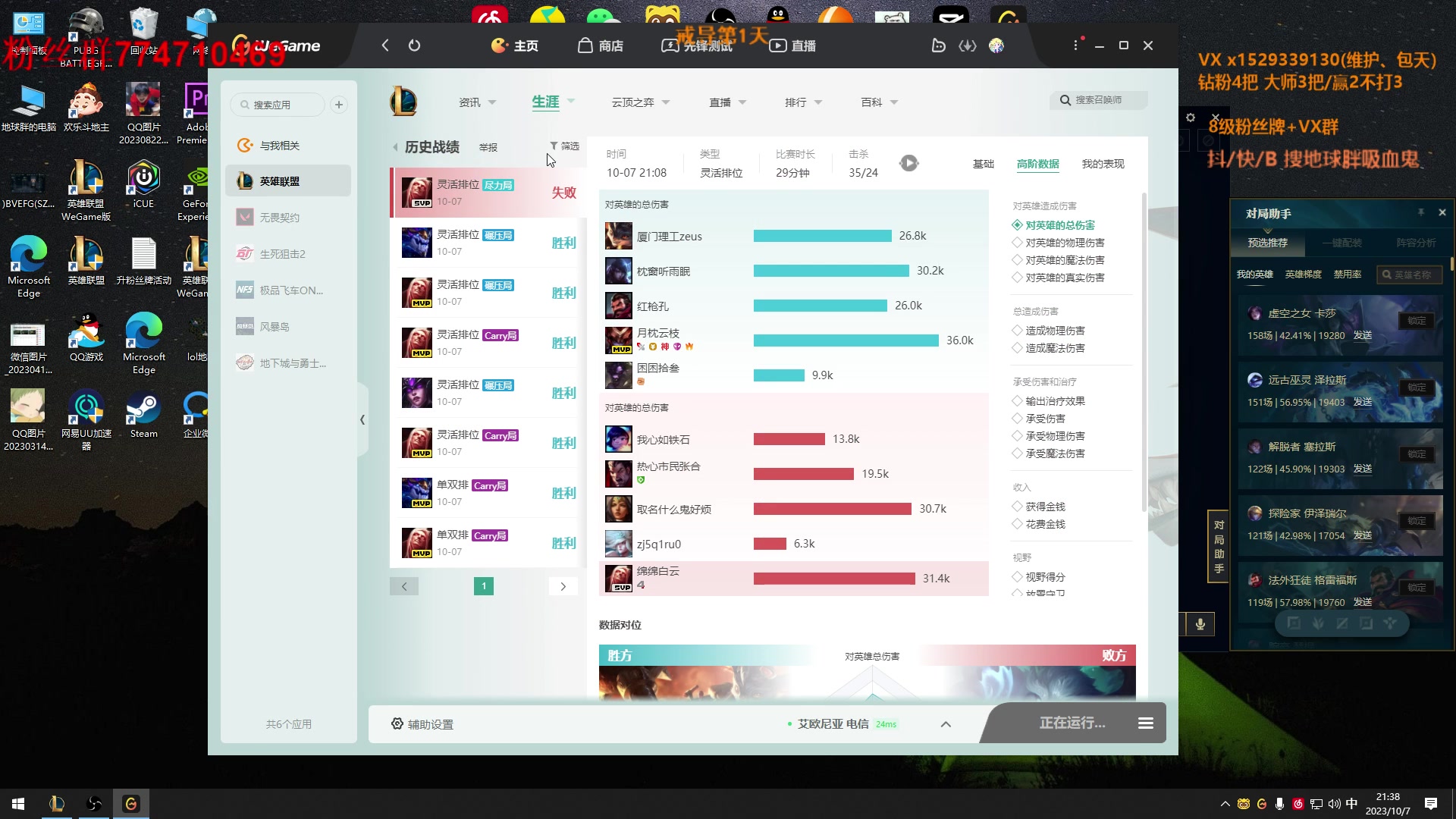1456x819 pixels.
Task: Open 与我相关 in the sidebar
Action: tap(288, 145)
